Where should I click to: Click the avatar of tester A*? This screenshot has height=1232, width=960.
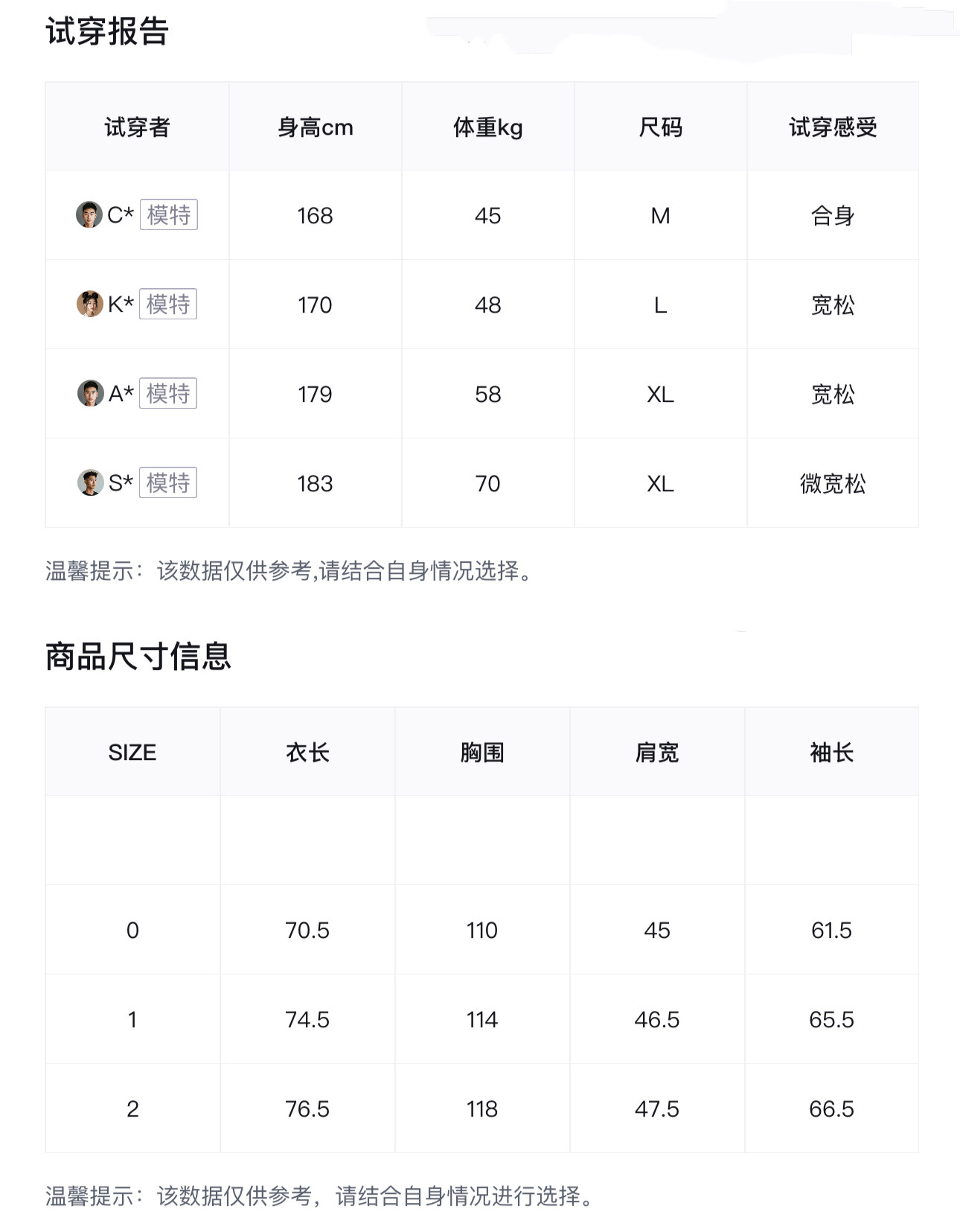pos(90,393)
